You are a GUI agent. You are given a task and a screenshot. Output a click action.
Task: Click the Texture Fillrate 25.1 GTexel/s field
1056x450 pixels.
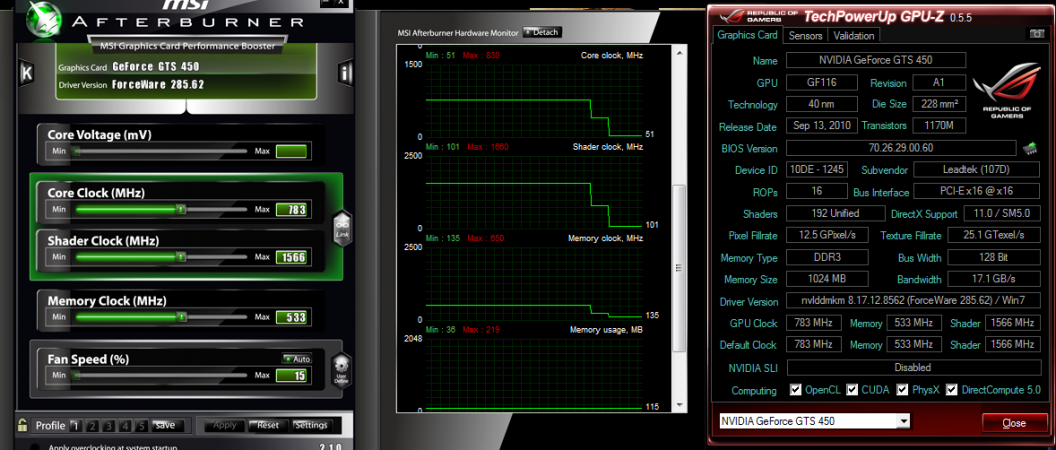tap(993, 235)
